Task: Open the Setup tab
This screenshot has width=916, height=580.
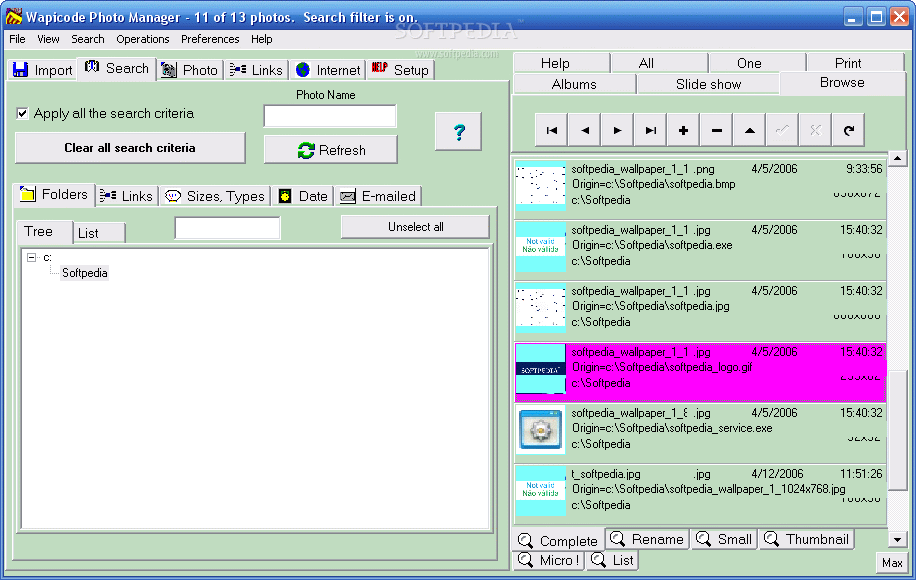Action: pos(400,70)
